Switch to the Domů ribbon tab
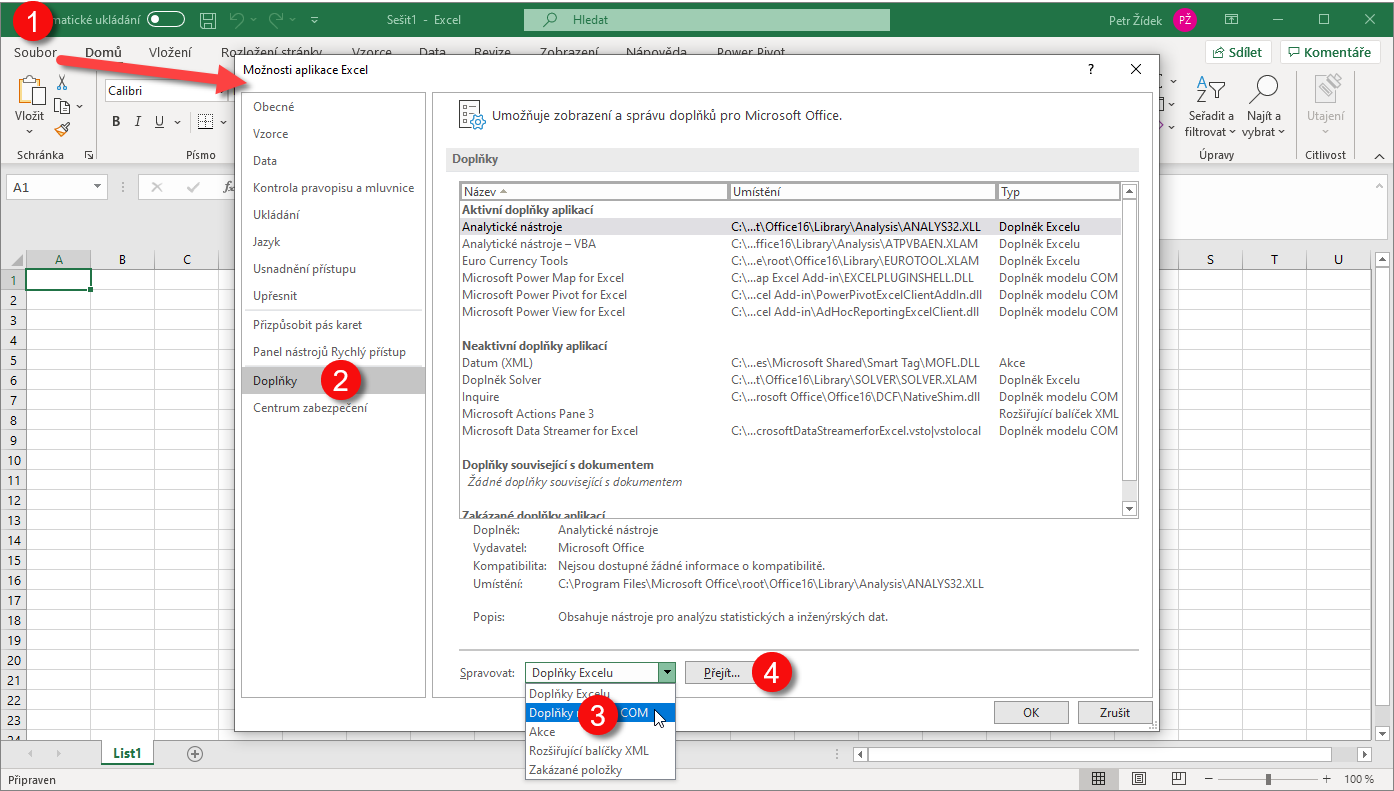This screenshot has width=1394, height=791. tap(103, 52)
